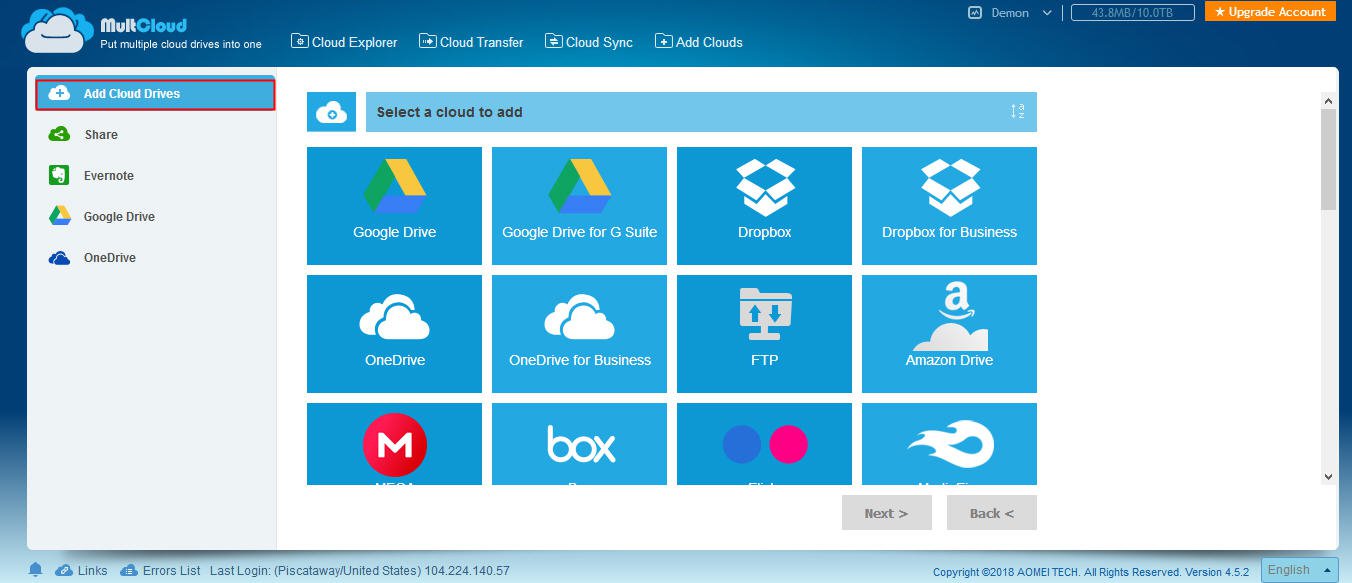Screen dimensions: 1352x583
Task: Click the Evernote elephant icon in the sidebar
Action: point(59,175)
